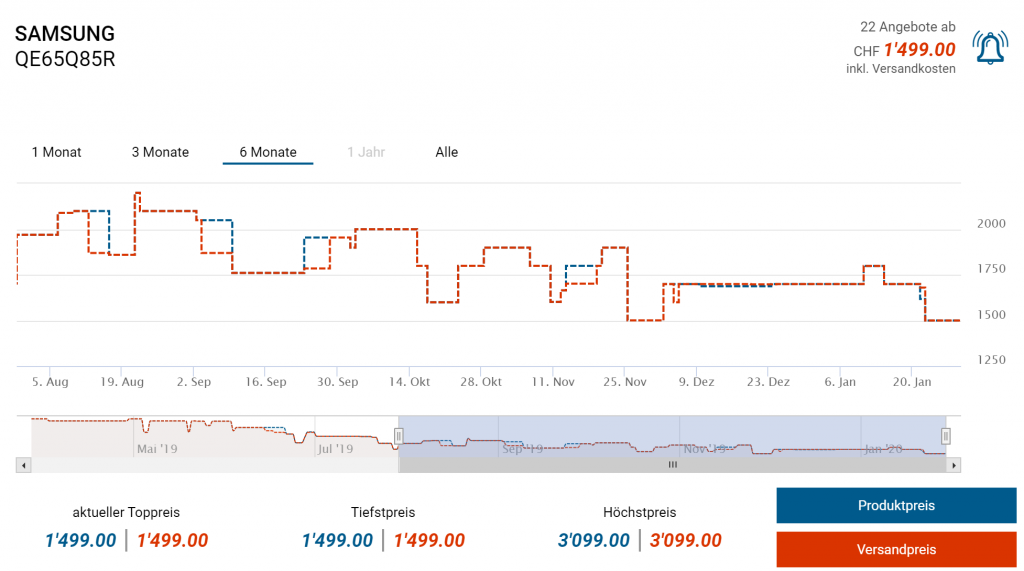Click the right range handle of navigator

pyautogui.click(x=945, y=436)
